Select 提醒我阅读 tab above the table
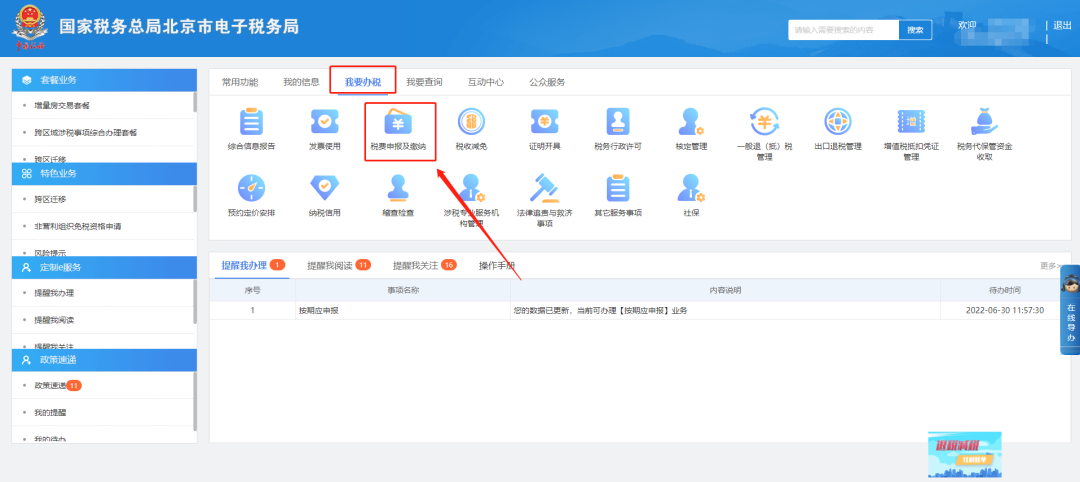 [x=339, y=265]
